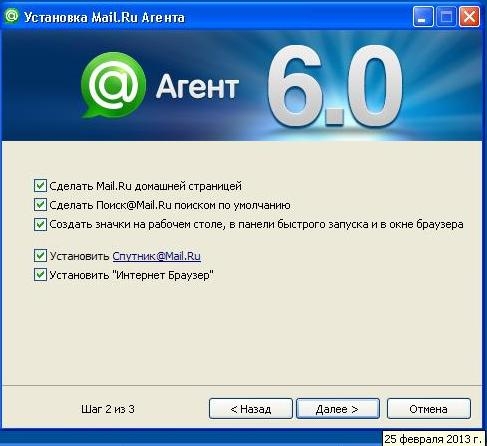Close the installer with the red X
487x446 pixels.
click(469, 16)
